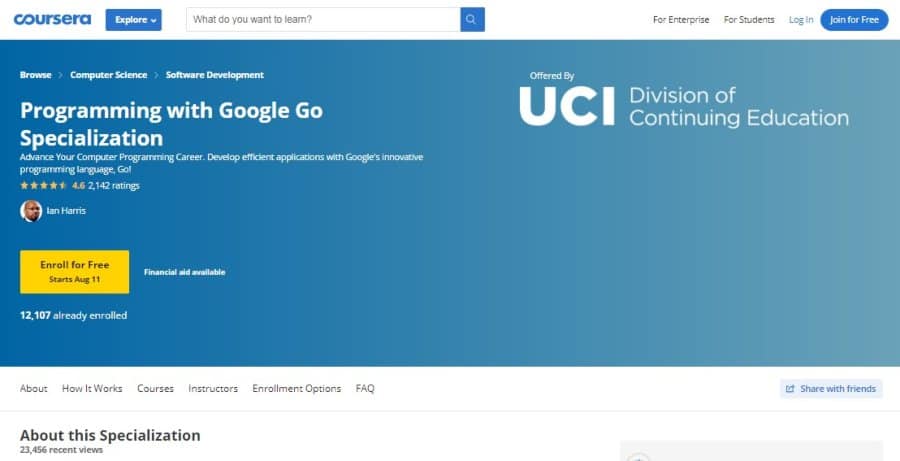Click the yellow Enroll for Free button
The width and height of the screenshot is (900, 461).
[x=75, y=272]
